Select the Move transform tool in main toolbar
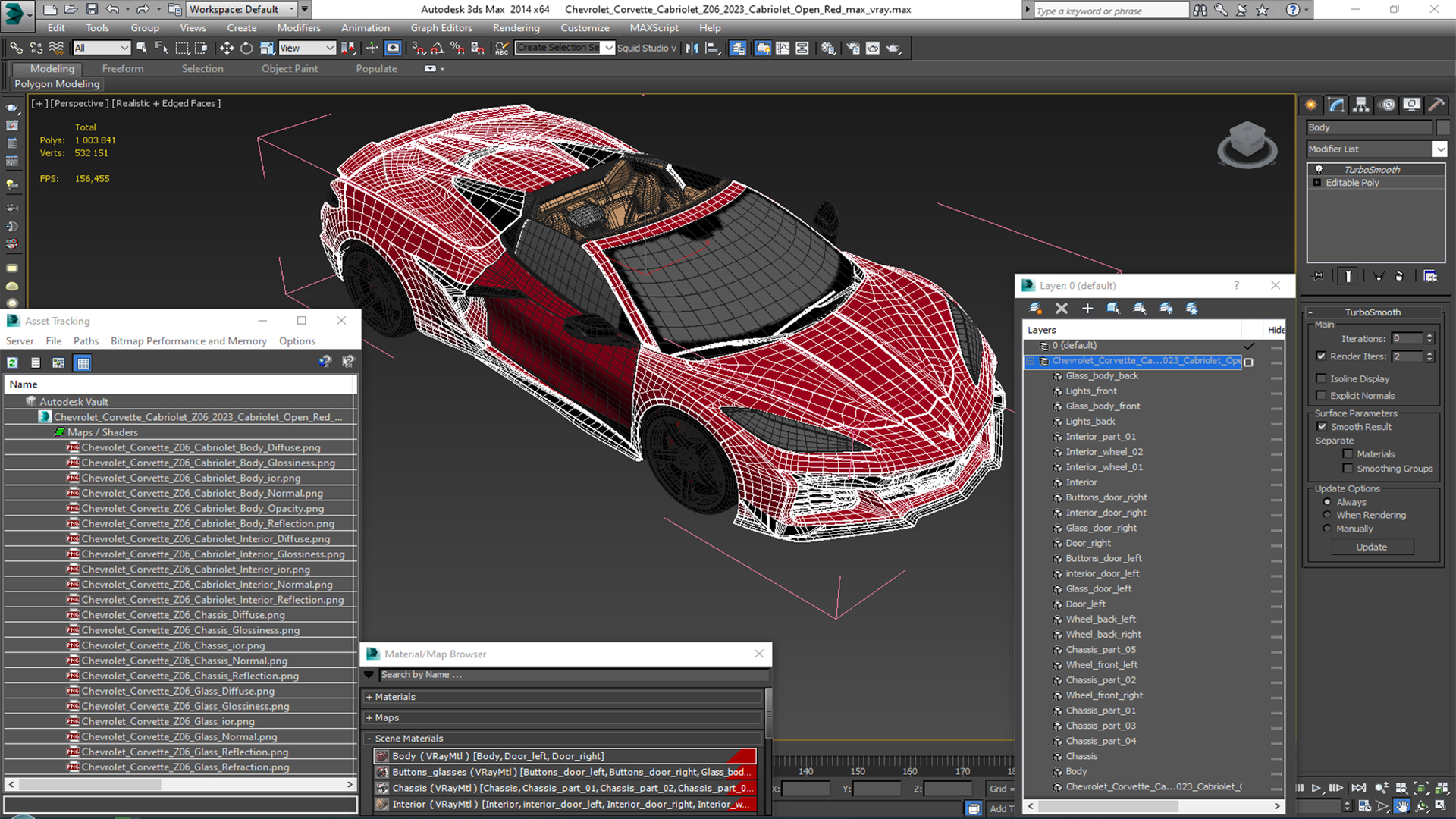Viewport: 1456px width, 819px height. 226,48
